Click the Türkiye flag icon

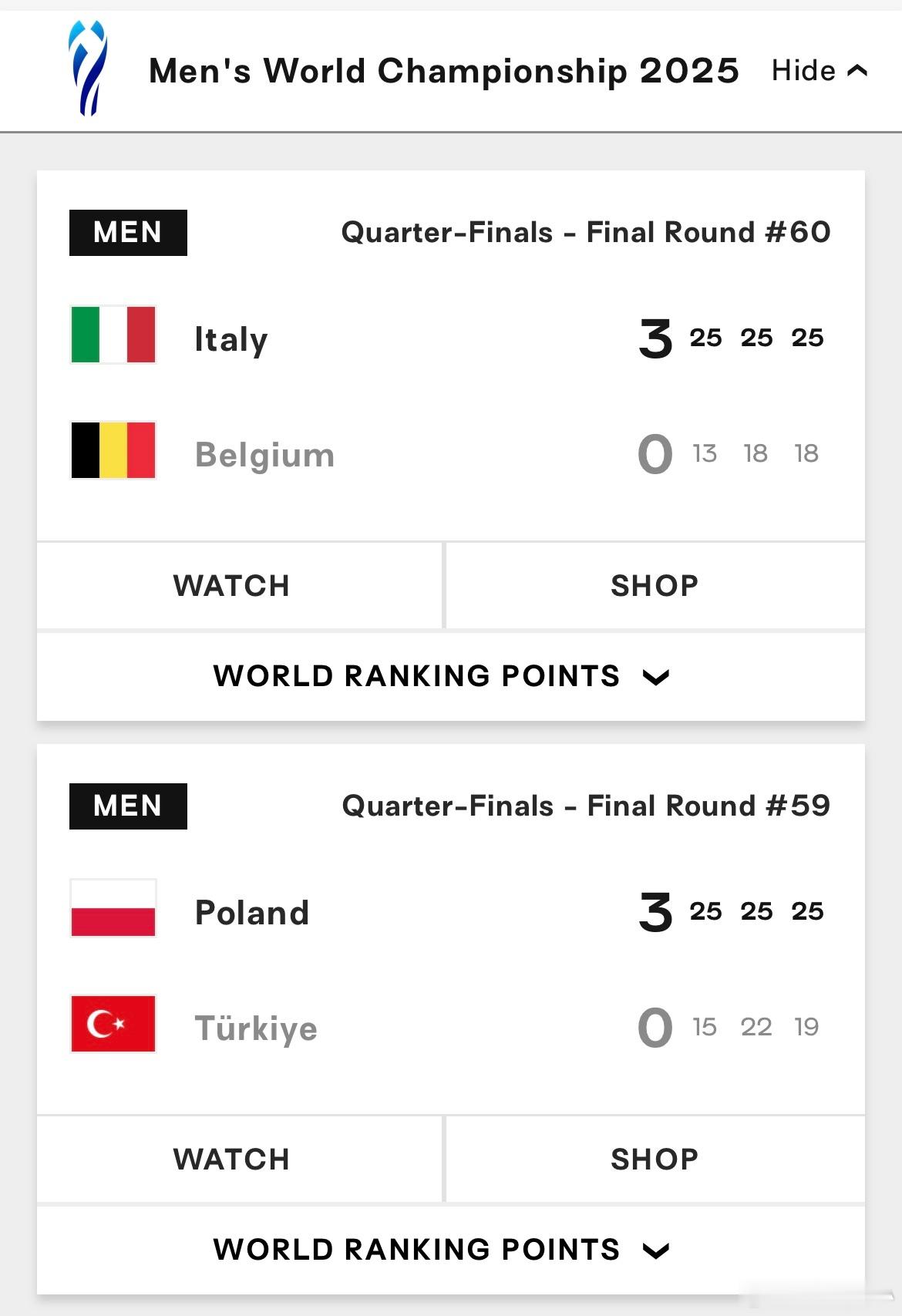113,1024
